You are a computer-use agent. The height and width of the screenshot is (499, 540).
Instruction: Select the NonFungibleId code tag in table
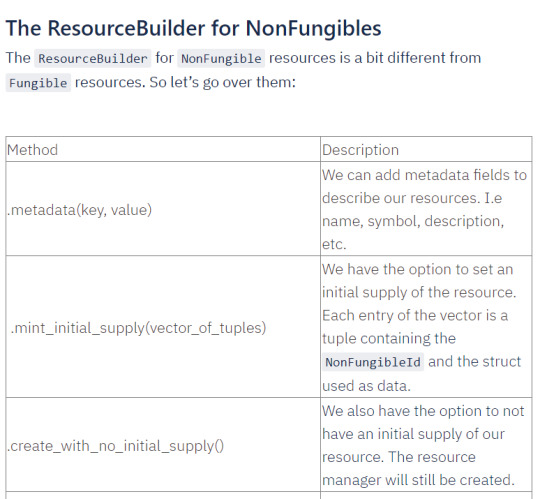(373, 362)
